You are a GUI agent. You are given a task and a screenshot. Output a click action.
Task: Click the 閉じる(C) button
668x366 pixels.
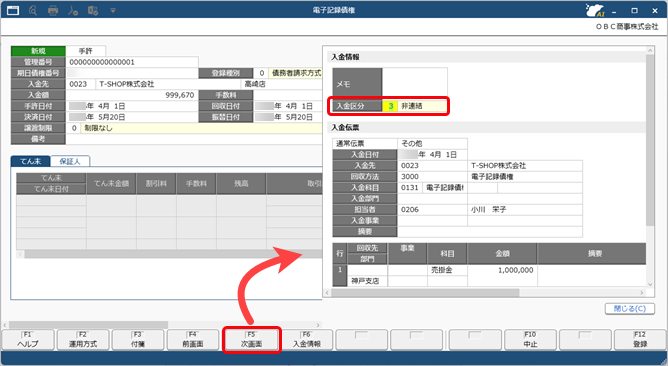(630, 308)
